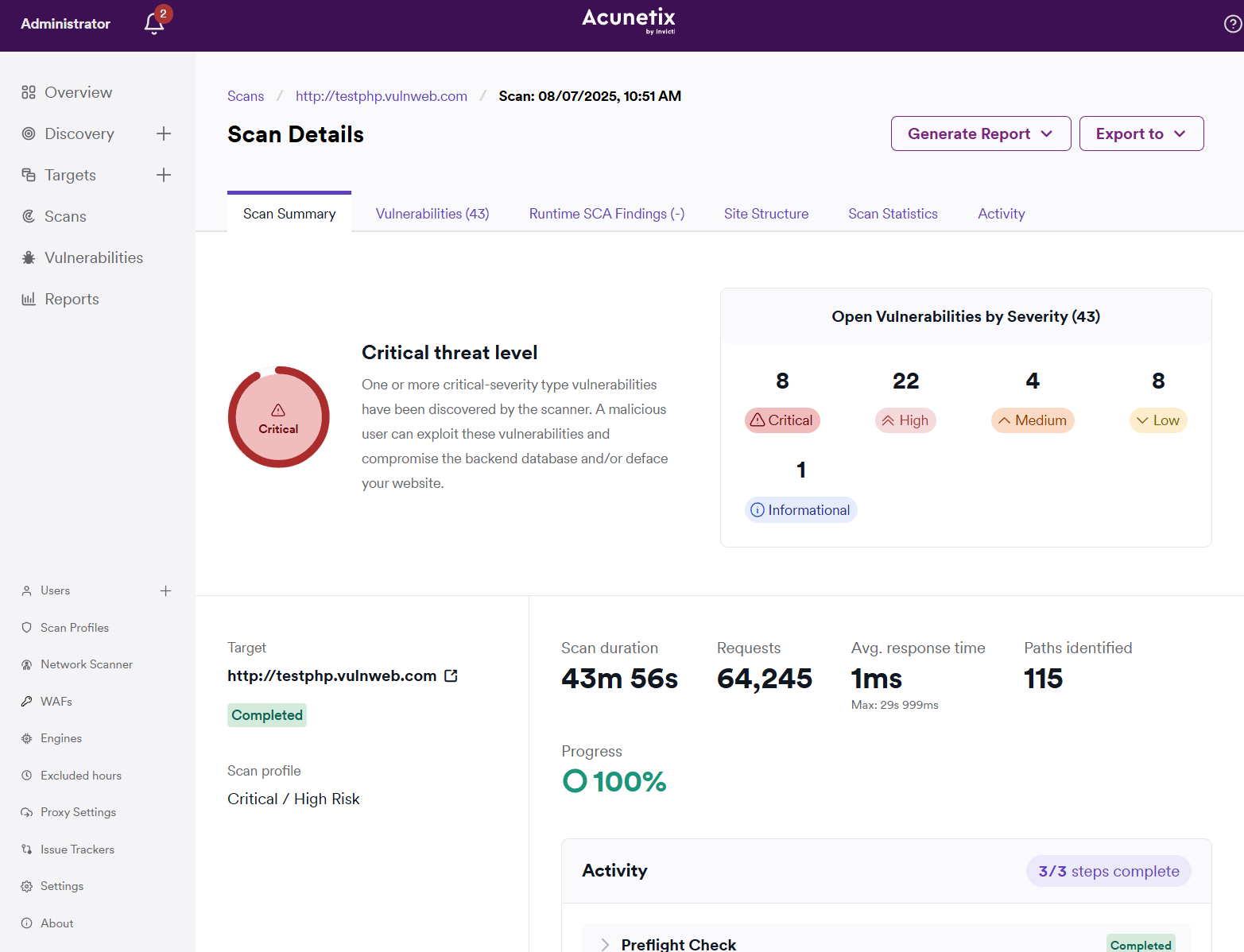
Task: Click the Engines gear icon
Action: click(x=26, y=738)
